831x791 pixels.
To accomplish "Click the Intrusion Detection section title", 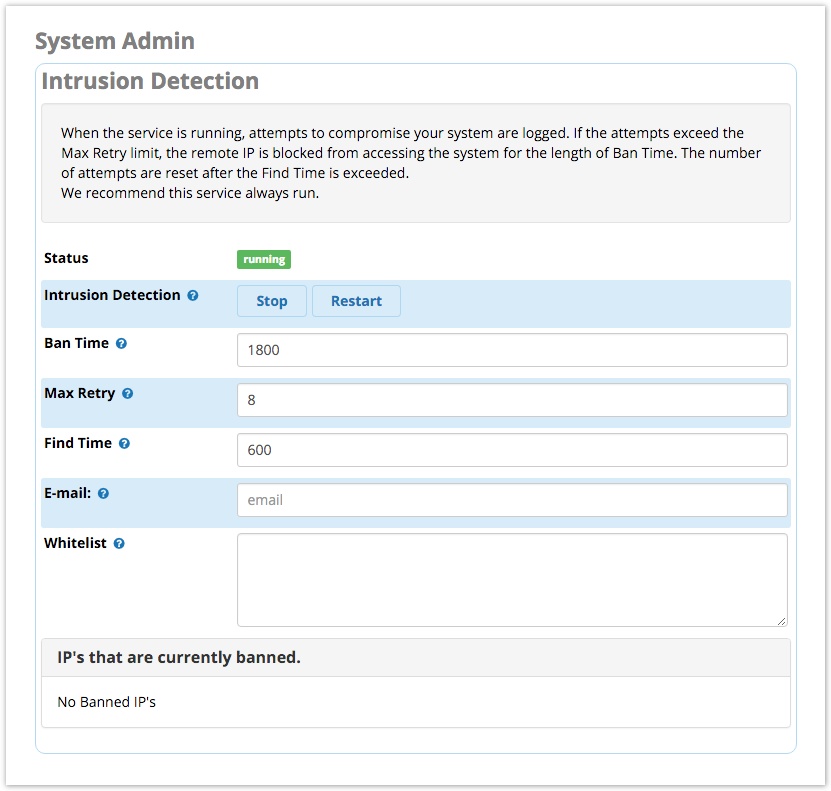I will pos(150,81).
